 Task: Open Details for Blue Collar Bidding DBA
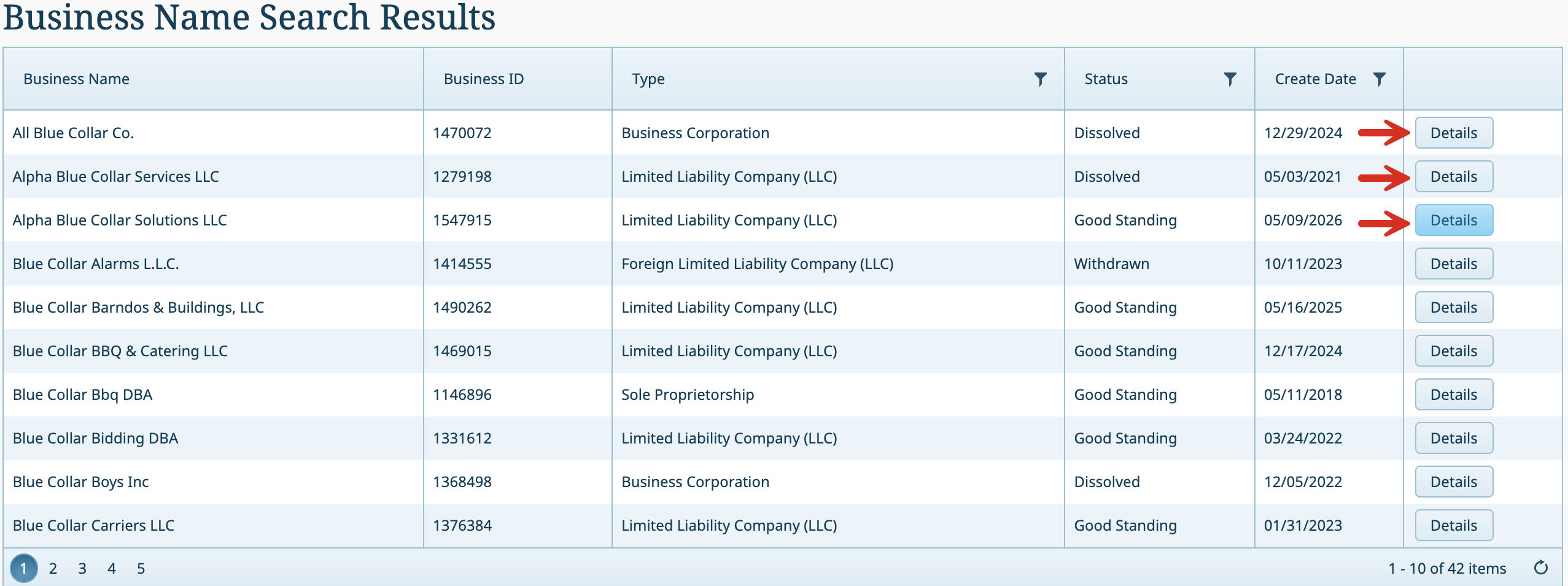[1454, 438]
